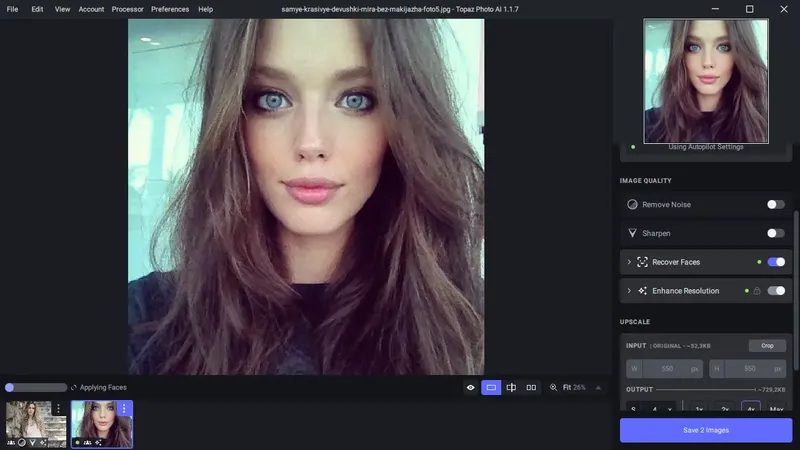Toggle the Remove Noise switch
The width and height of the screenshot is (800, 450).
pos(776,205)
